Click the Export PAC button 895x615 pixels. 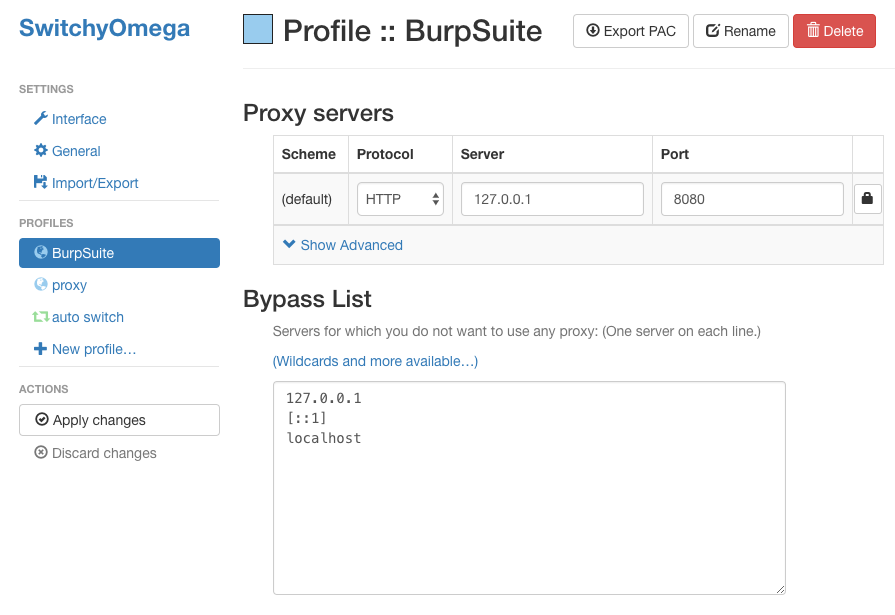[630, 31]
